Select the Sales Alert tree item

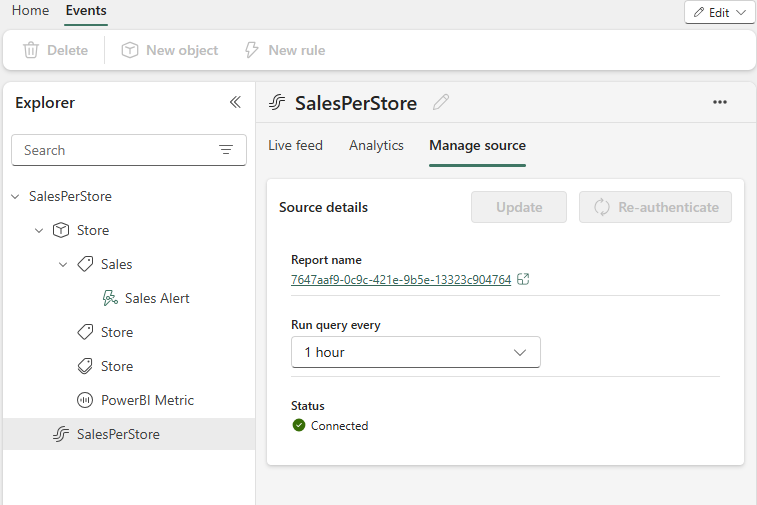(157, 298)
